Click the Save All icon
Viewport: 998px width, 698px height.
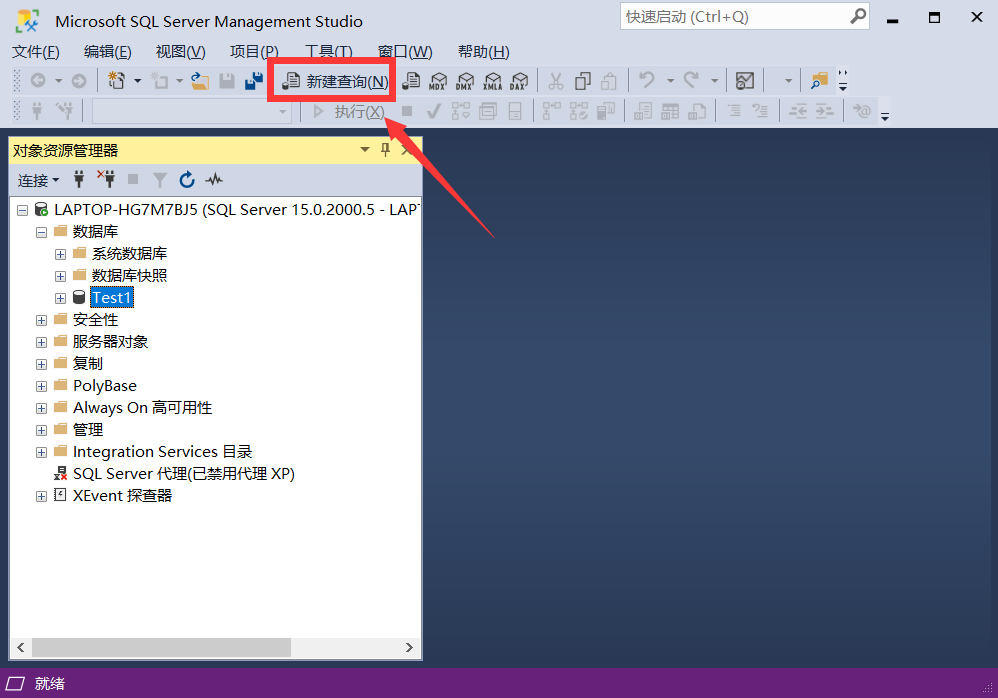tap(254, 81)
